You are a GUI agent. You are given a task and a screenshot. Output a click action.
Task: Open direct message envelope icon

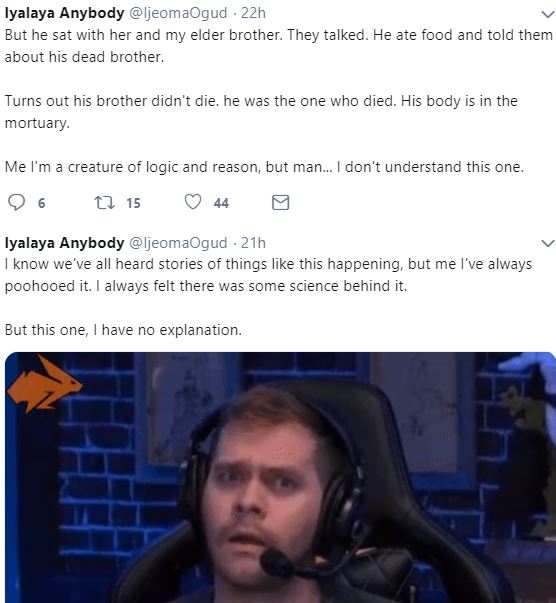click(x=280, y=202)
